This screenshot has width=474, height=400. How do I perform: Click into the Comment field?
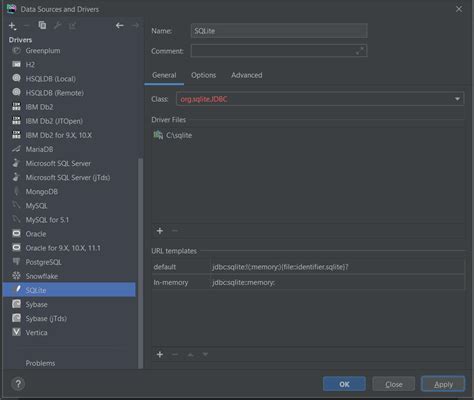pos(279,51)
